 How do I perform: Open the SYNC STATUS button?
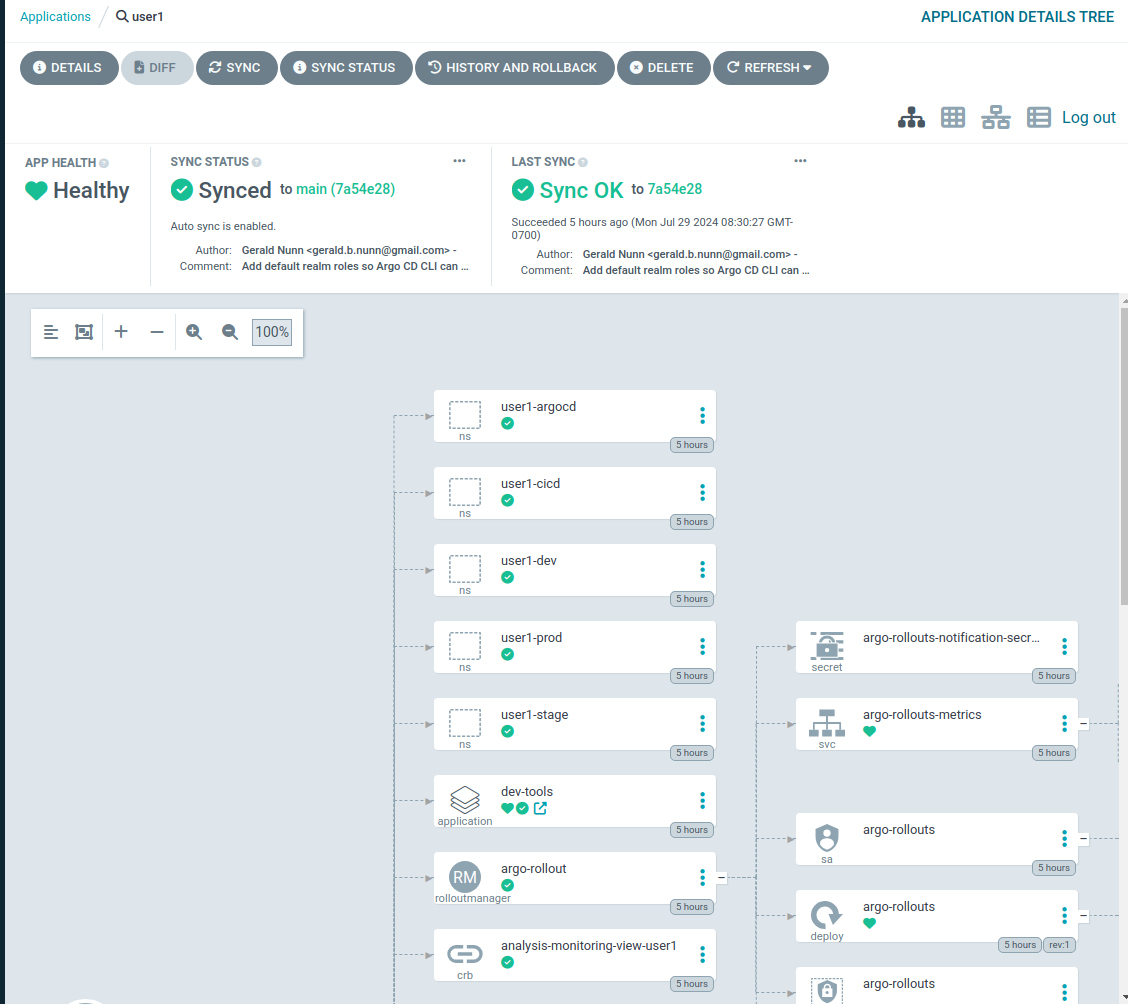(x=346, y=68)
